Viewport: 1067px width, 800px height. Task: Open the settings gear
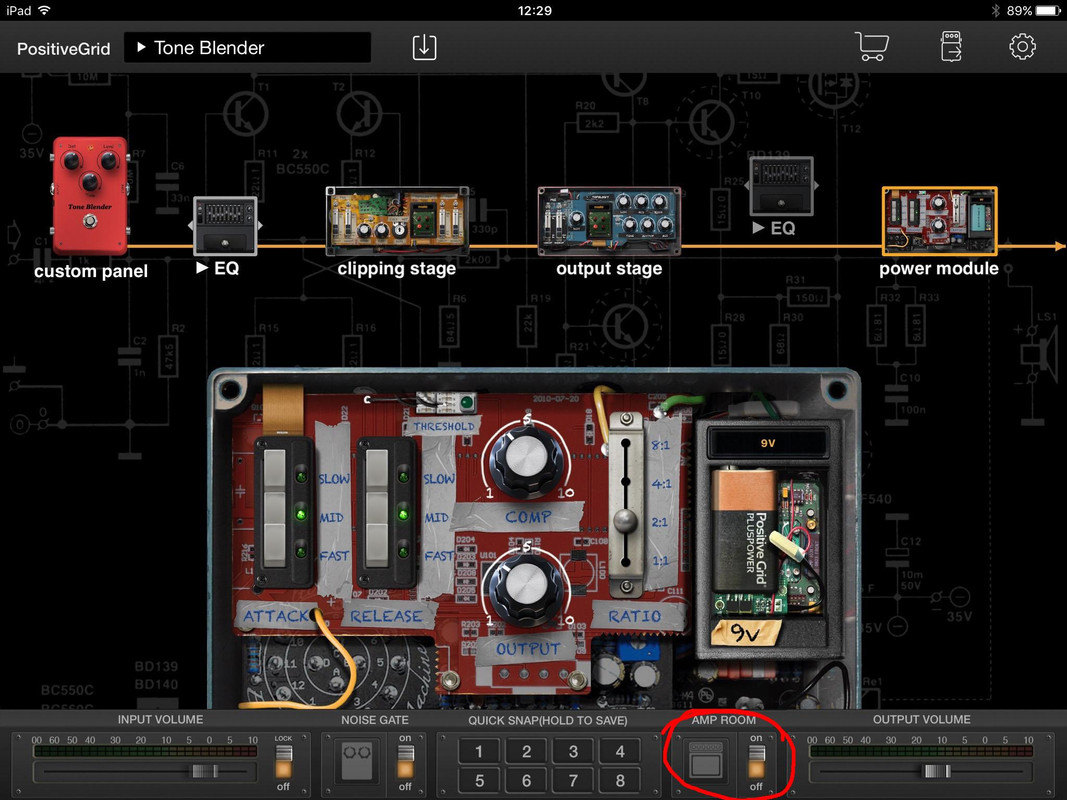[1021, 47]
